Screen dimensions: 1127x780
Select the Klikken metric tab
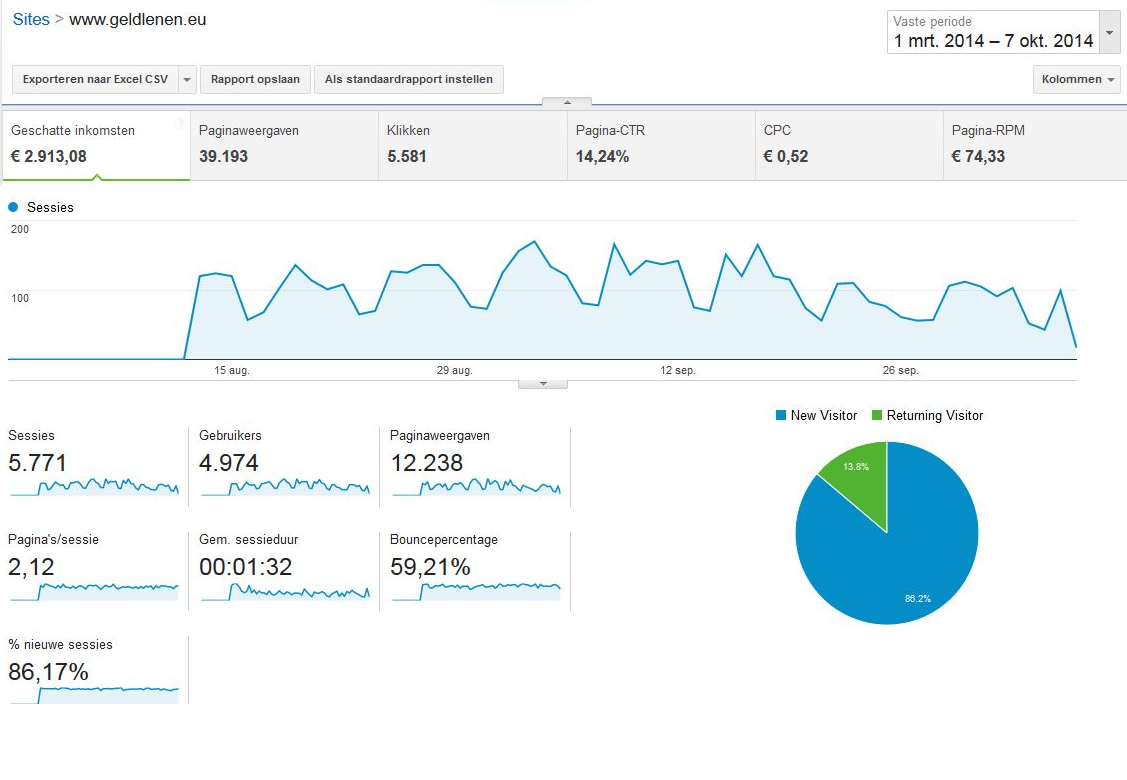click(473, 145)
